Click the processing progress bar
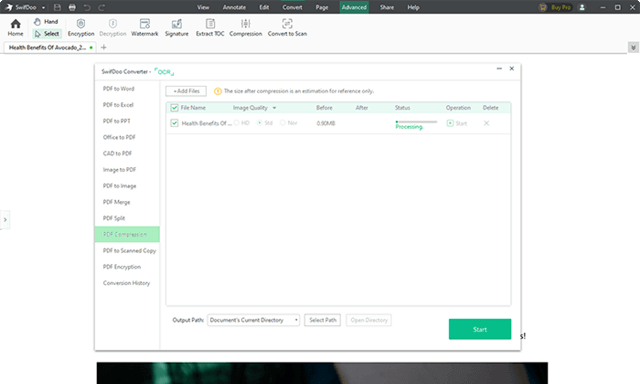This screenshot has height=384, width=640. (x=416, y=122)
